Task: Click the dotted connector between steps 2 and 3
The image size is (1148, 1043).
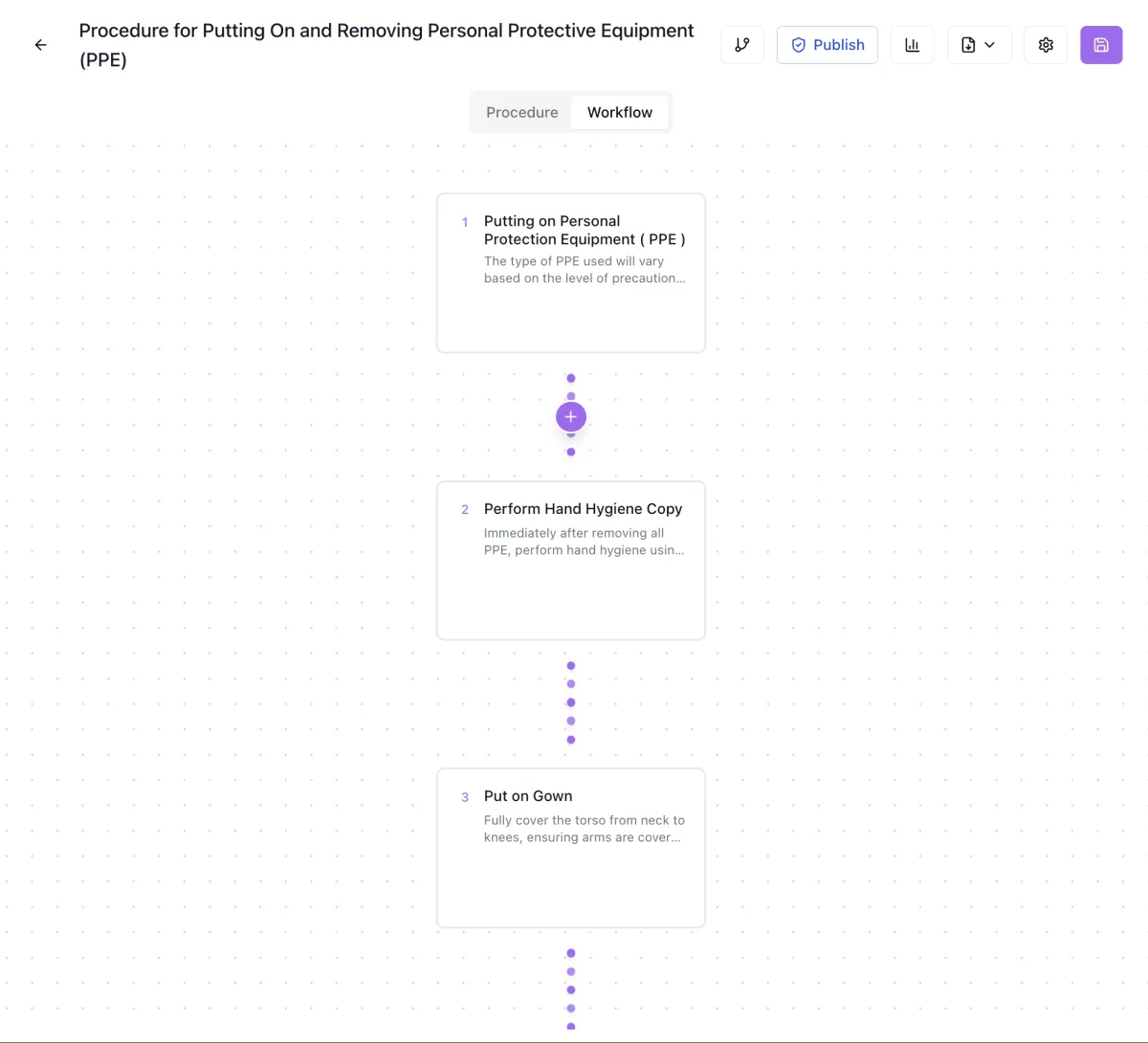Action: click(x=571, y=702)
